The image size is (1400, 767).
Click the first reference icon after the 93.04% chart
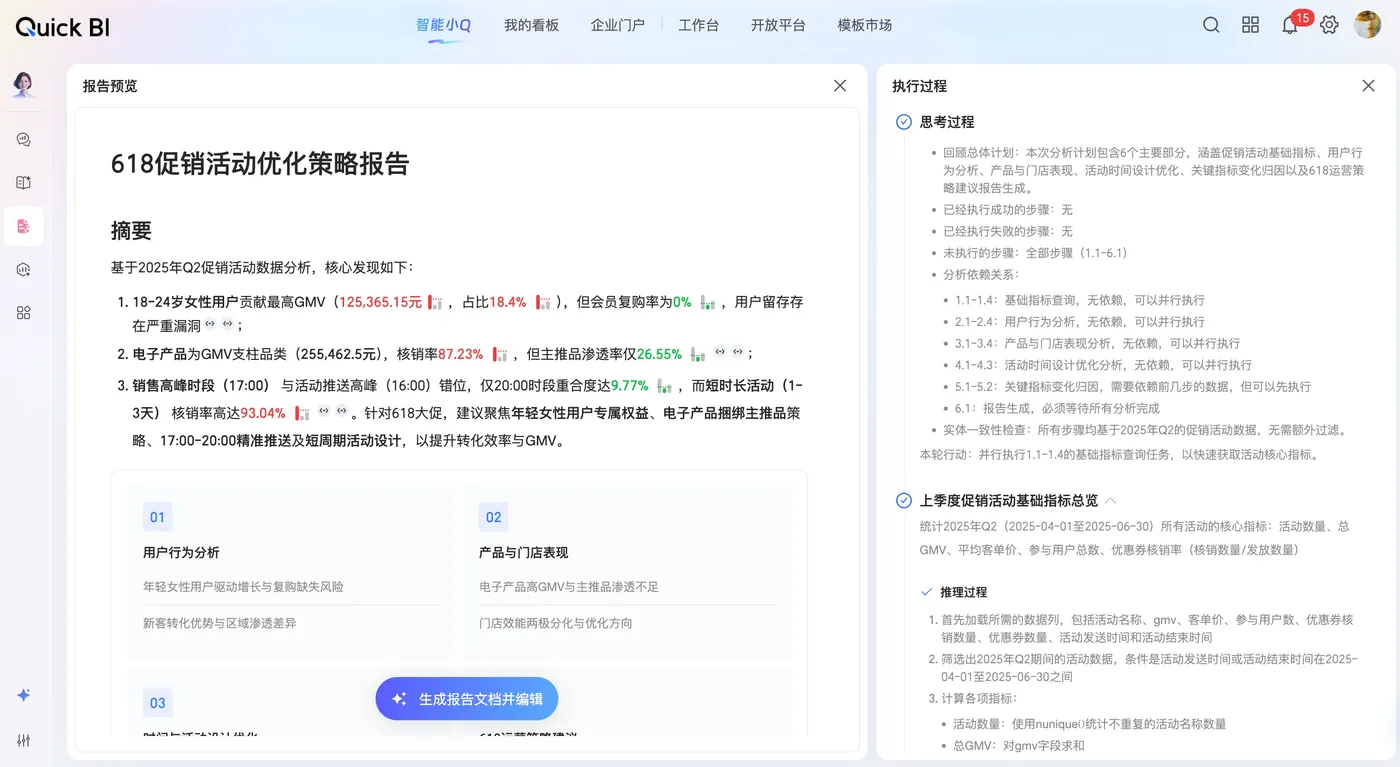coord(324,411)
